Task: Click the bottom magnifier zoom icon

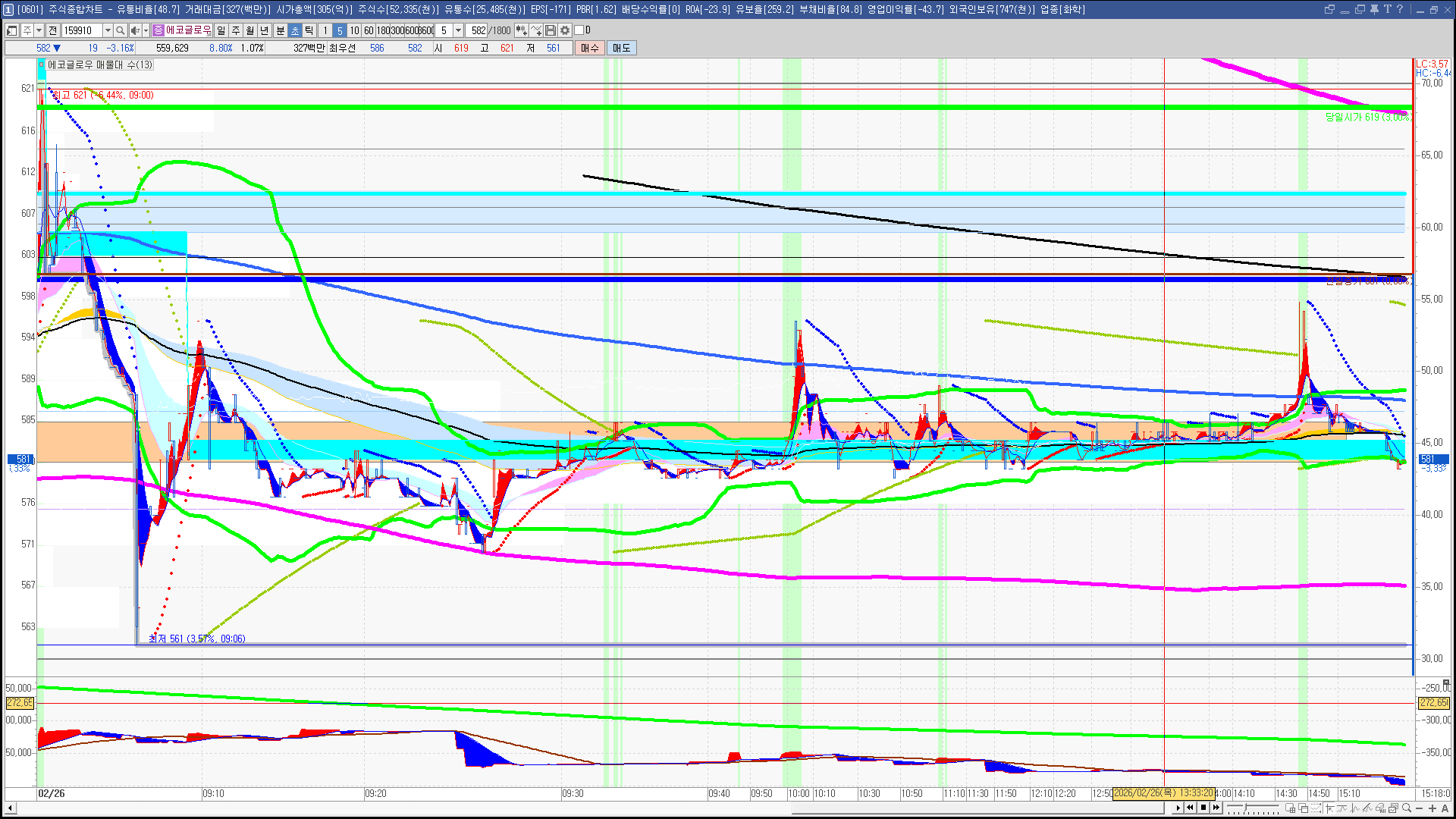Action: click(1407, 808)
